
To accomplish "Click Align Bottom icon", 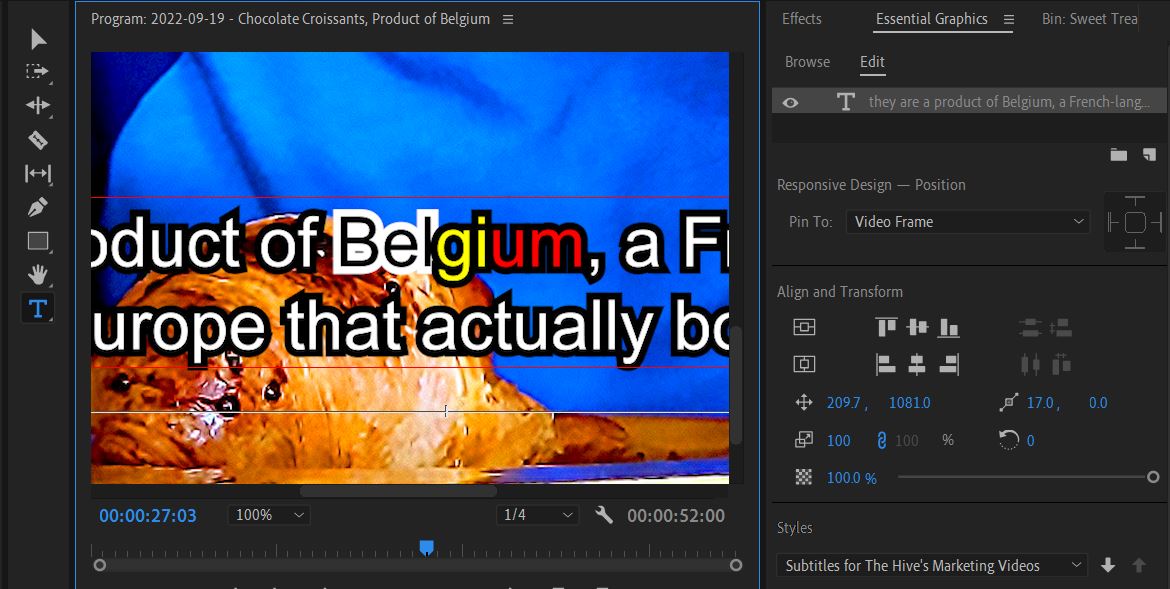I will click(948, 327).
